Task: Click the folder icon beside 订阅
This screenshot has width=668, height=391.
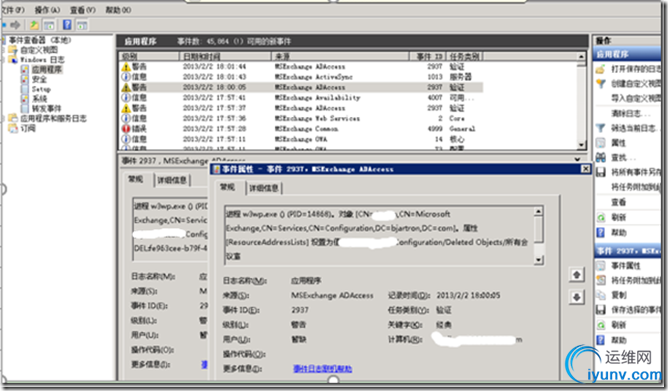Action: pyautogui.click(x=13, y=128)
